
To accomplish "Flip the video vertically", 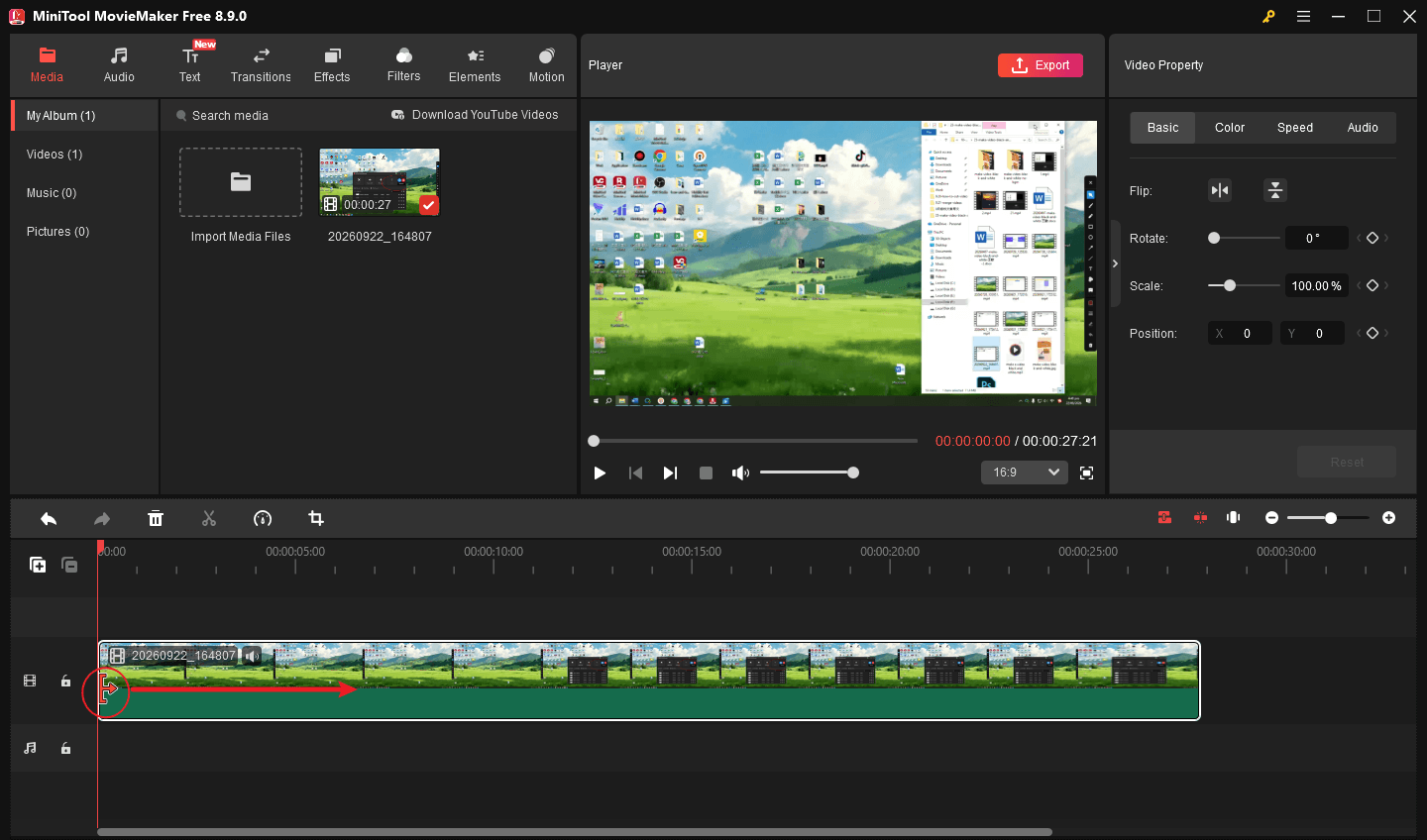I will pyautogui.click(x=1275, y=190).
